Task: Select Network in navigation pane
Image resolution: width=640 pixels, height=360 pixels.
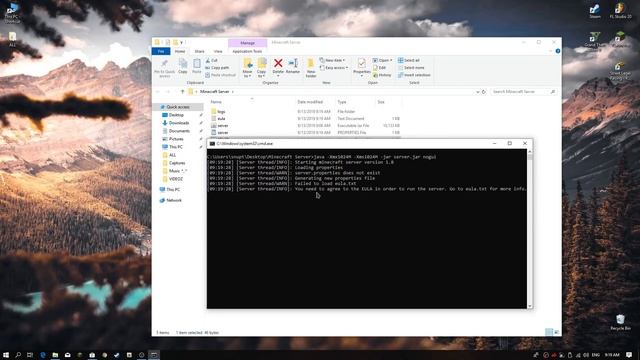Action: coord(173,200)
